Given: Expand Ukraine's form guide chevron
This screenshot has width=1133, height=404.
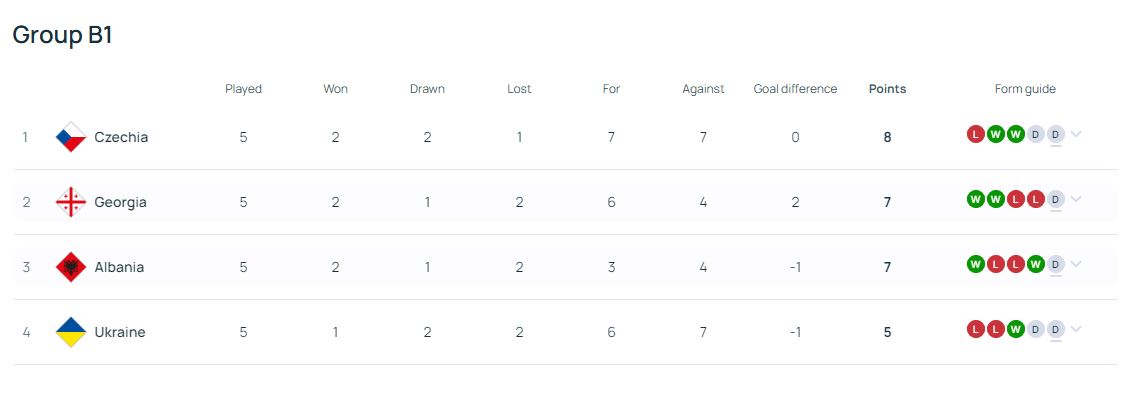Looking at the screenshot, I should [1076, 329].
